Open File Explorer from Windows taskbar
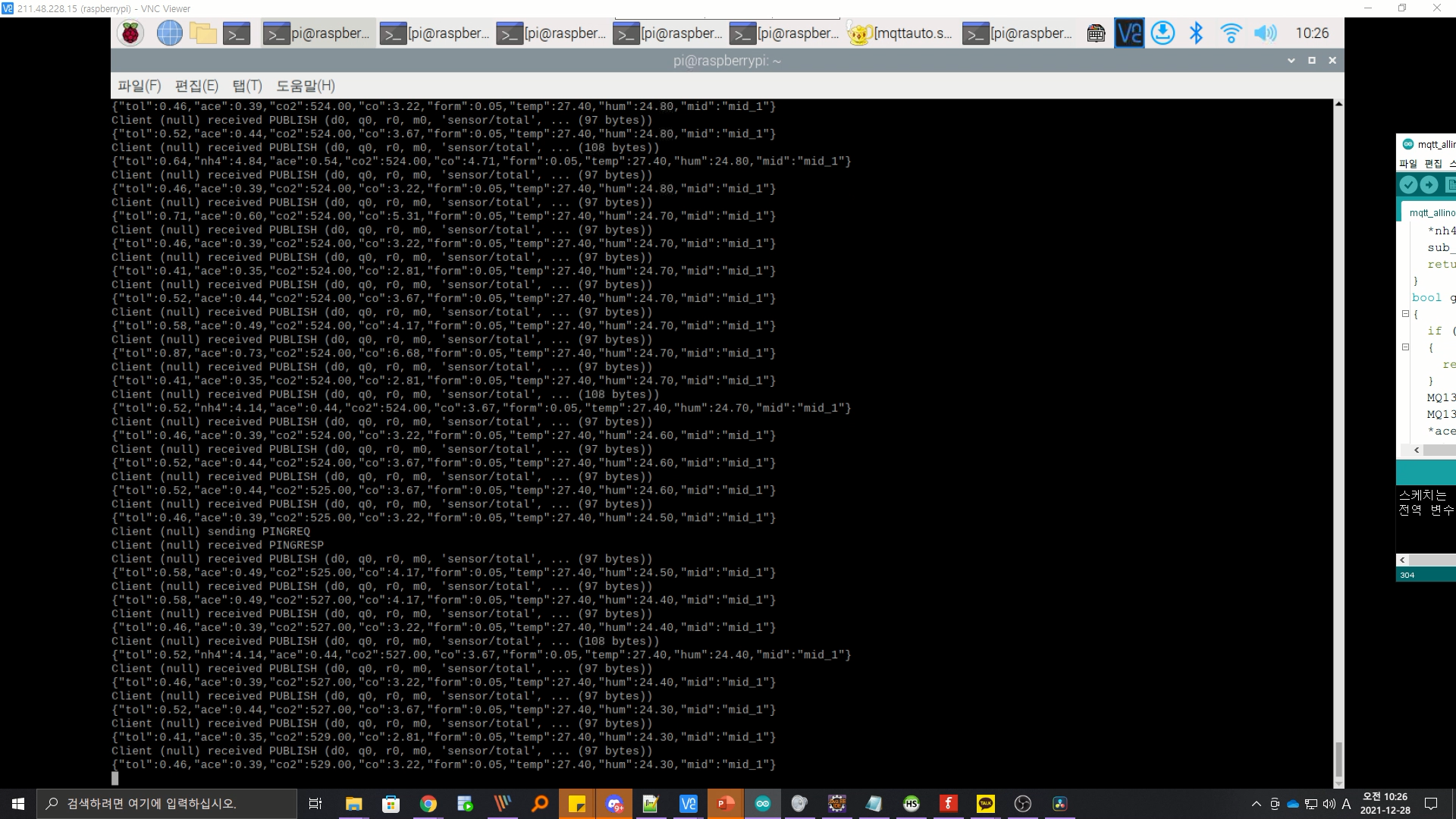 pos(354,804)
